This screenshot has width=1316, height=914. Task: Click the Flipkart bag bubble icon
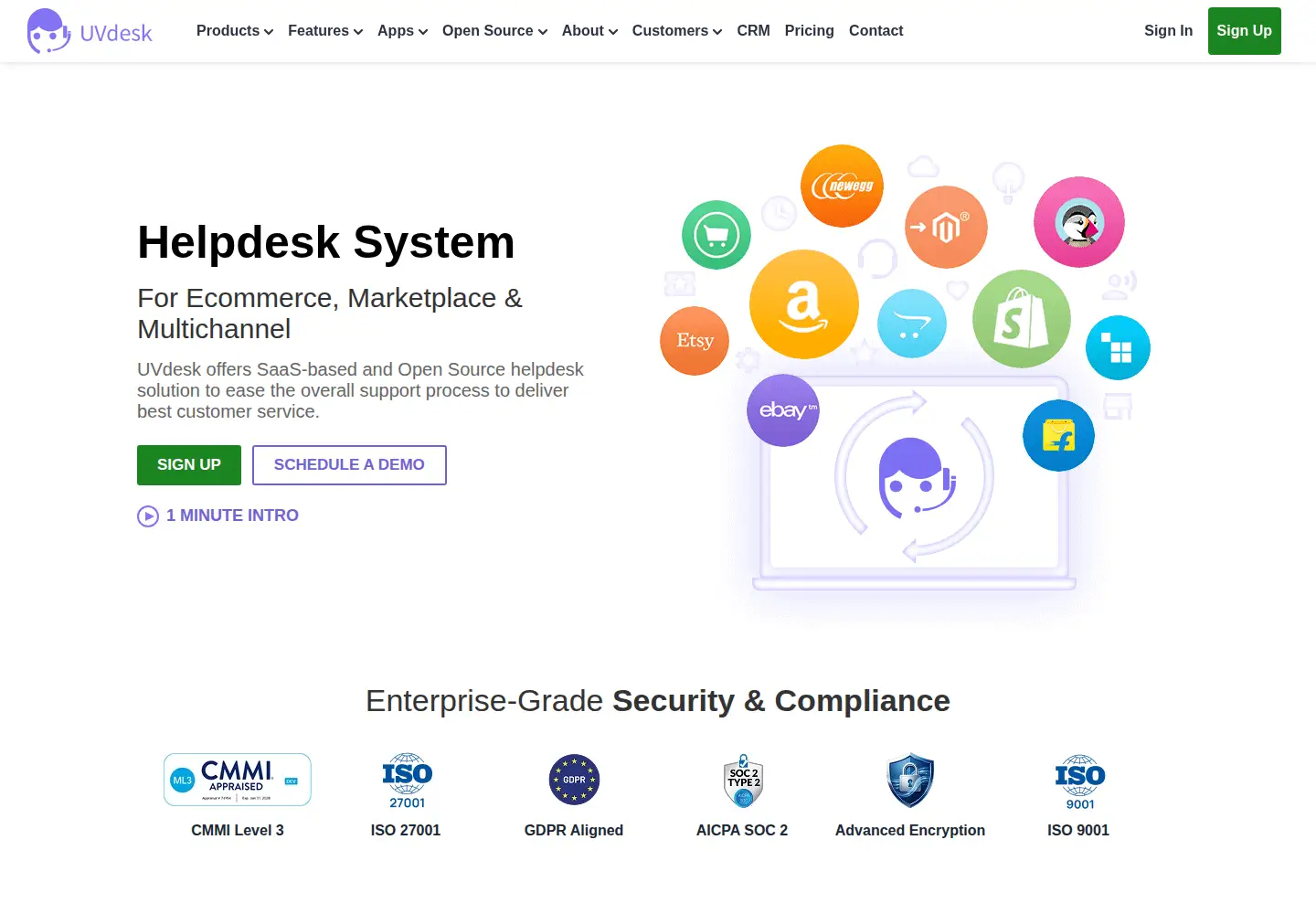pyautogui.click(x=1058, y=435)
